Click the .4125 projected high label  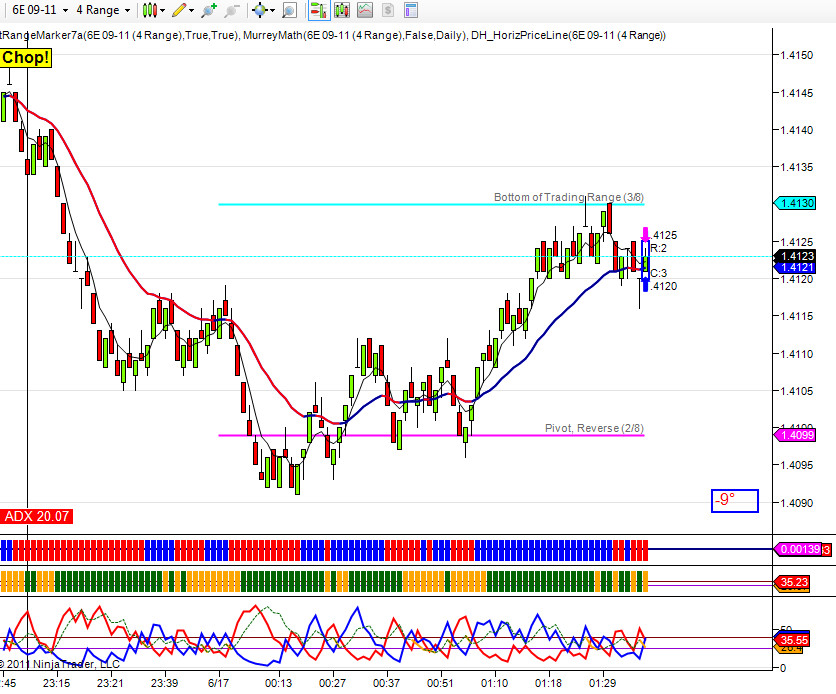664,235
